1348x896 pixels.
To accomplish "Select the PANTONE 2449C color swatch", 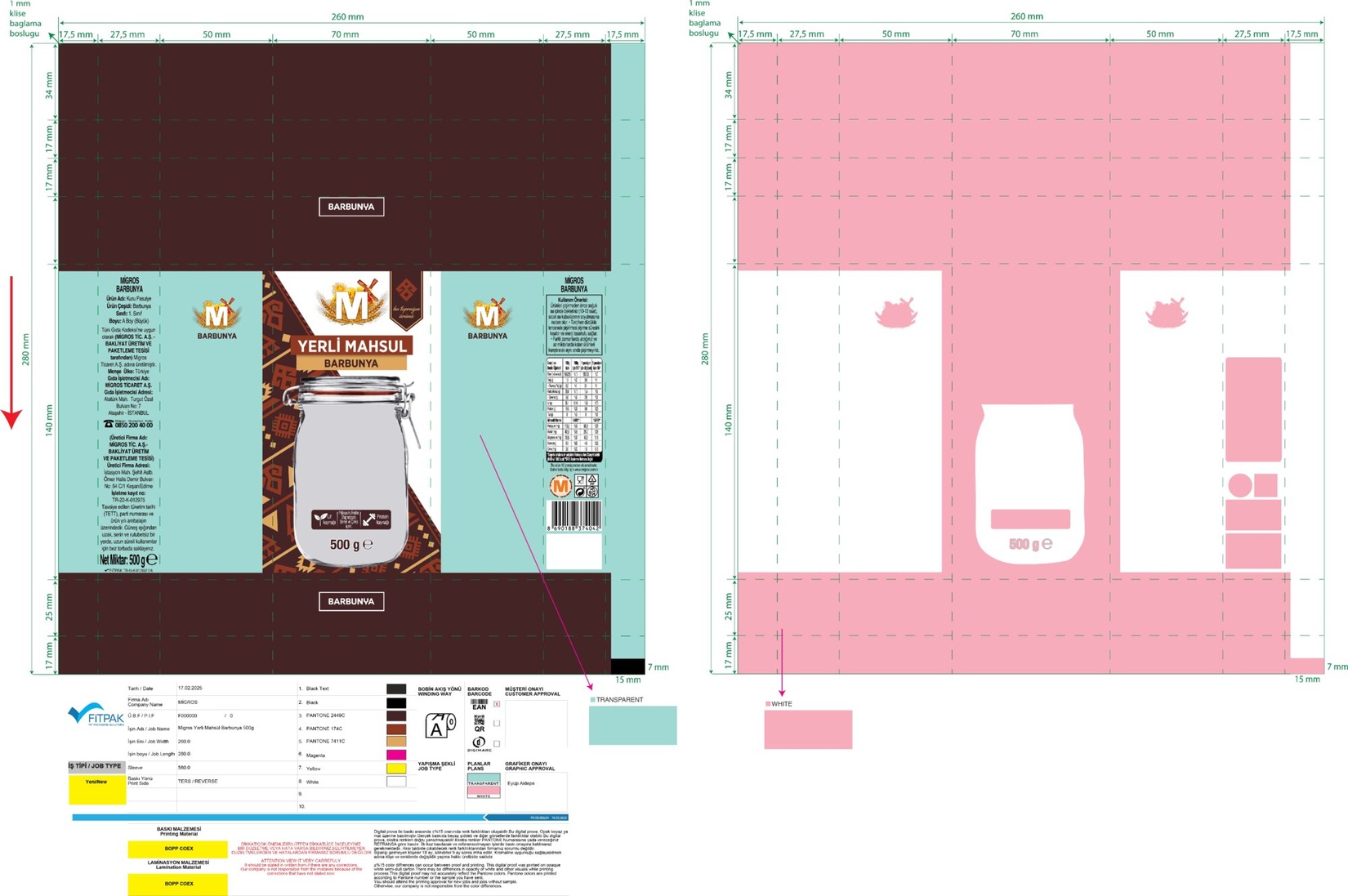I will click(396, 715).
